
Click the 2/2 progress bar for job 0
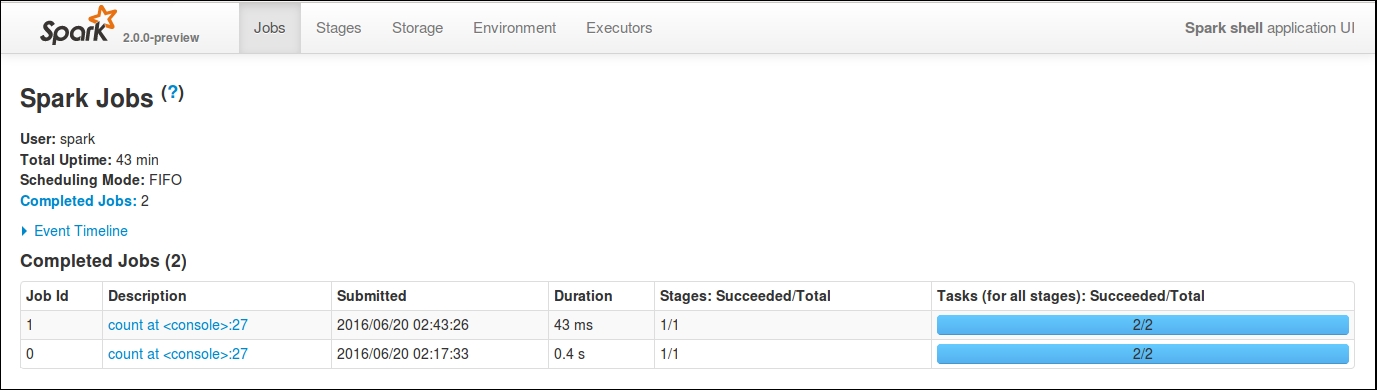tap(1142, 354)
